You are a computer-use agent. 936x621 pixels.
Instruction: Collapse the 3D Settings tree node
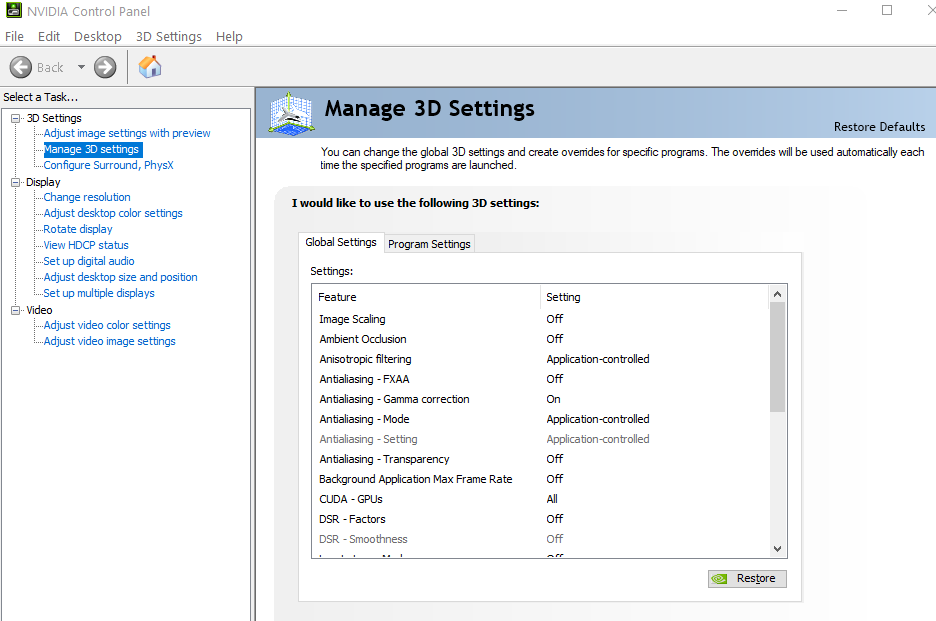(x=16, y=118)
